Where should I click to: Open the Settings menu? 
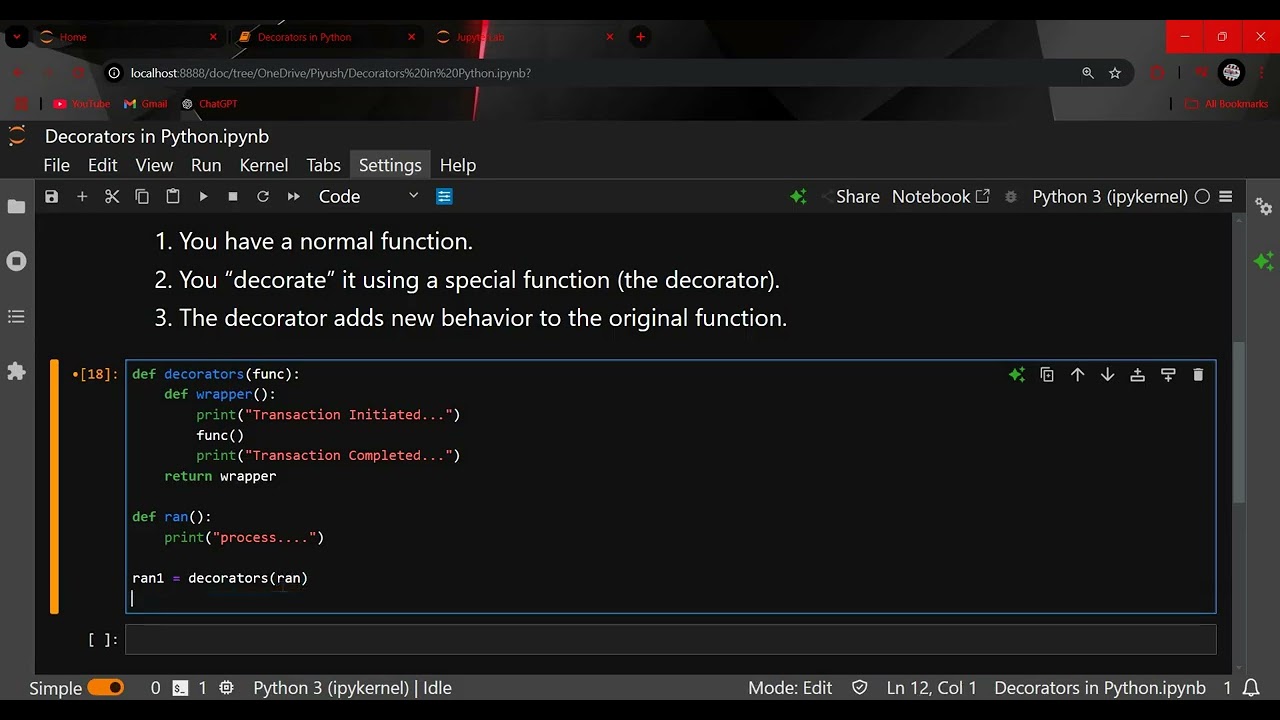point(390,165)
